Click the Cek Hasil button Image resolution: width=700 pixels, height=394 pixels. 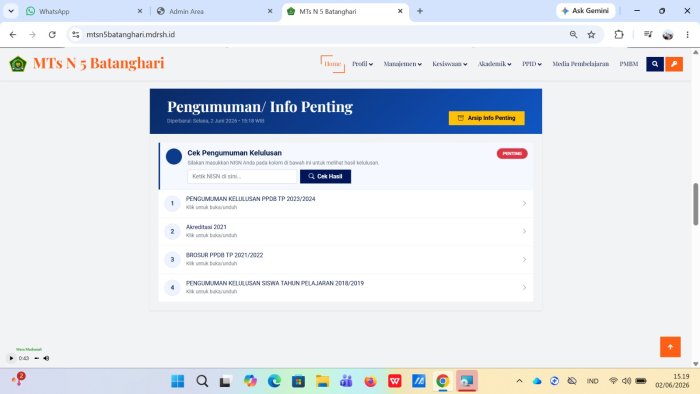[325, 176]
